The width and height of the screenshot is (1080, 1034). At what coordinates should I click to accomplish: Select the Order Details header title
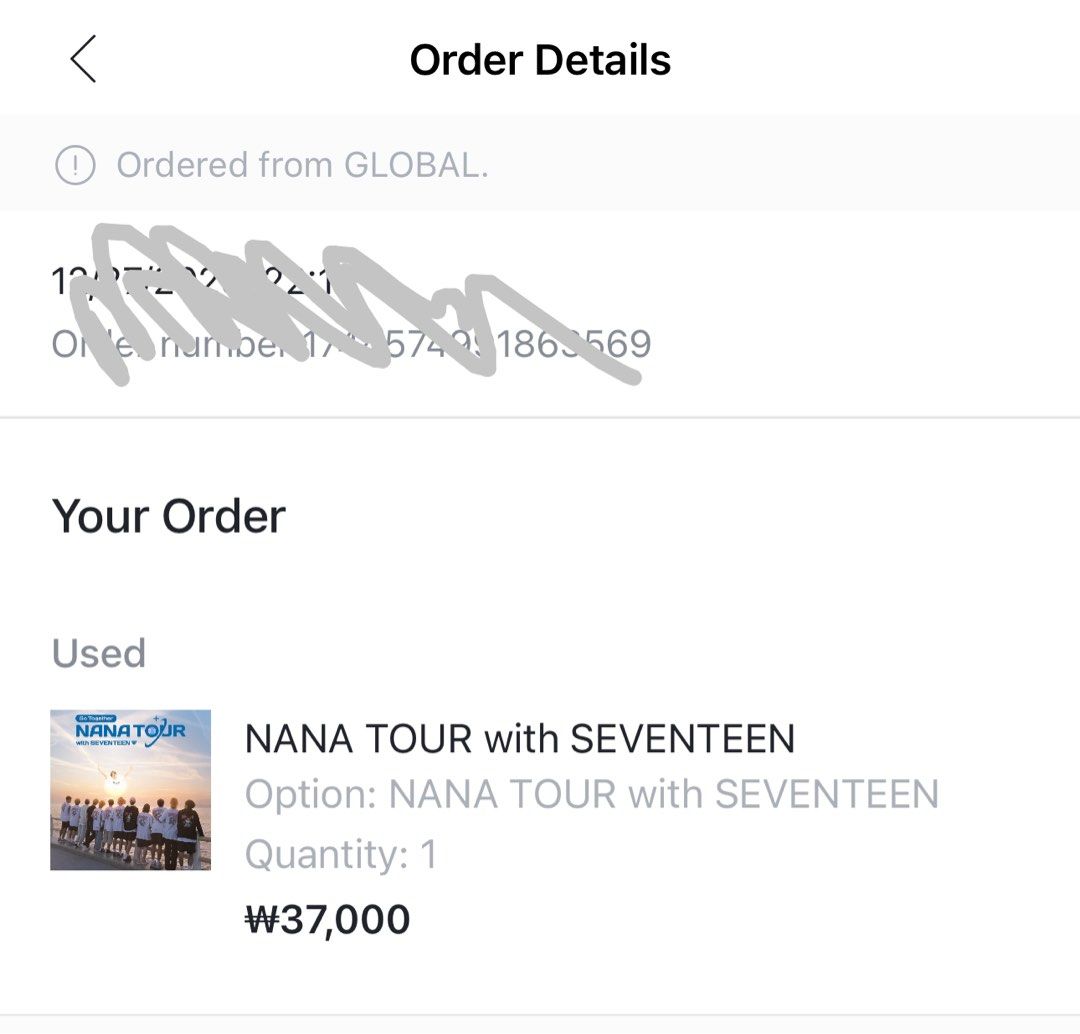[x=540, y=59]
